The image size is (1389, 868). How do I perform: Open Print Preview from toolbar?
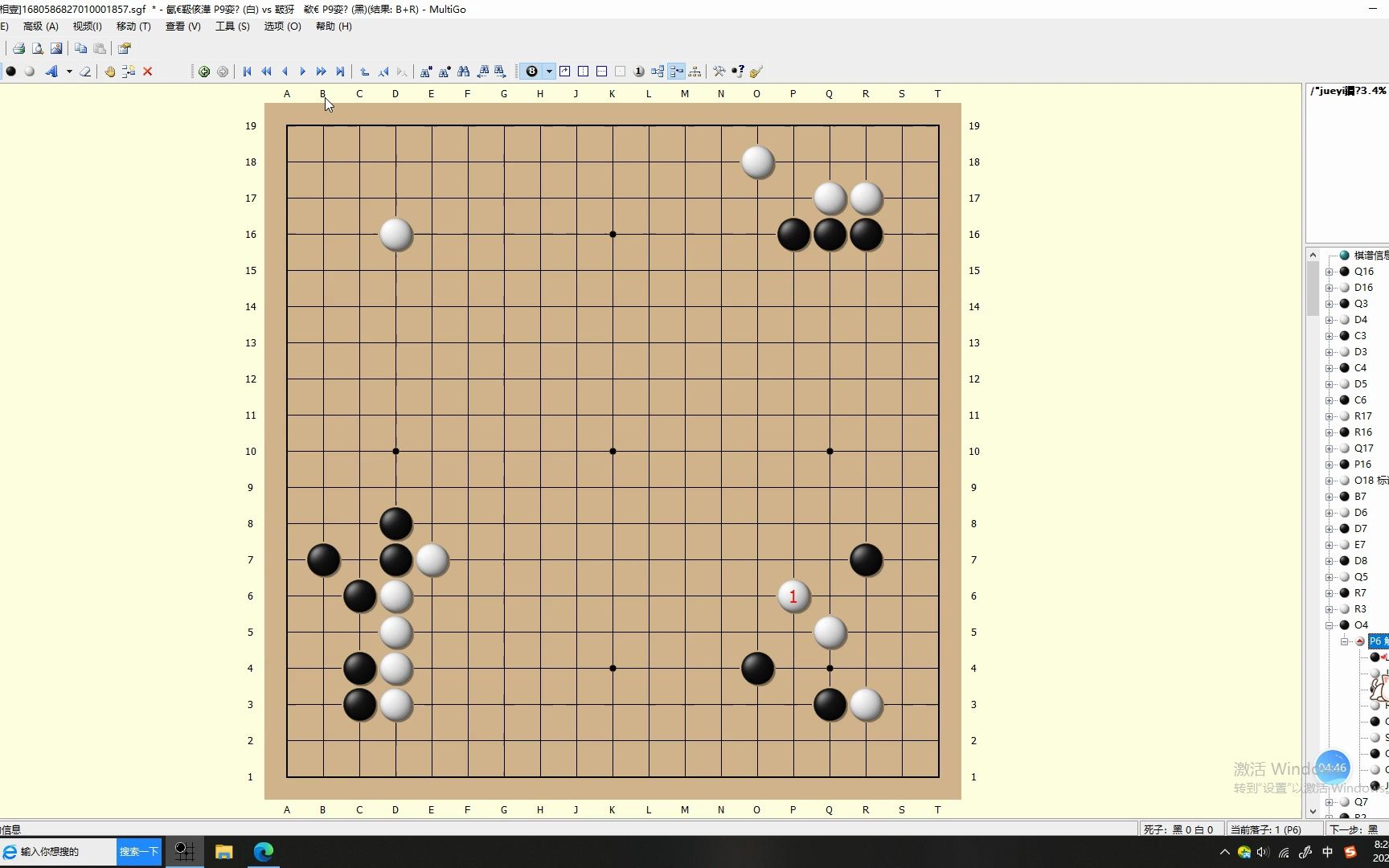(37, 48)
